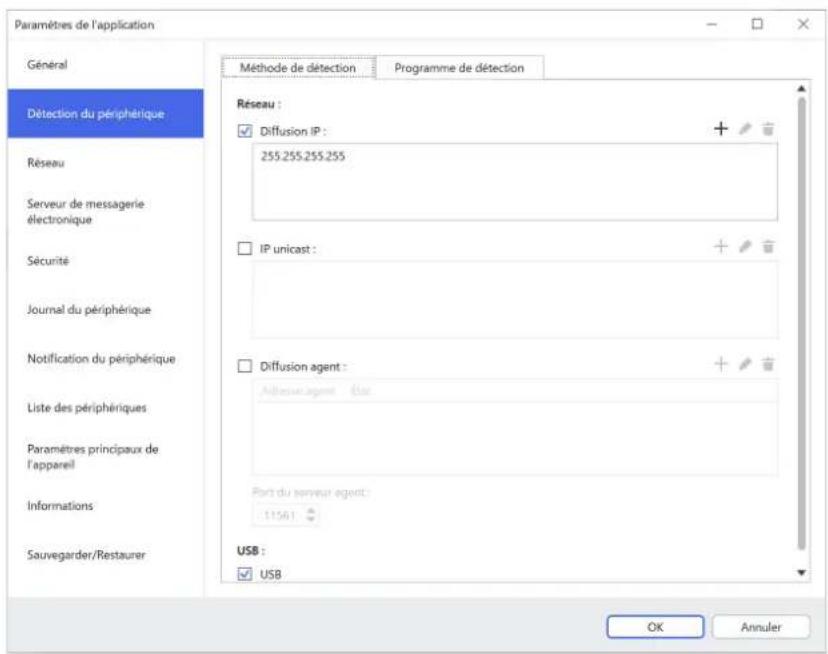Viewport: 828px width, 654px height.
Task: Confirm settings with the OK button
Action: click(x=655, y=627)
